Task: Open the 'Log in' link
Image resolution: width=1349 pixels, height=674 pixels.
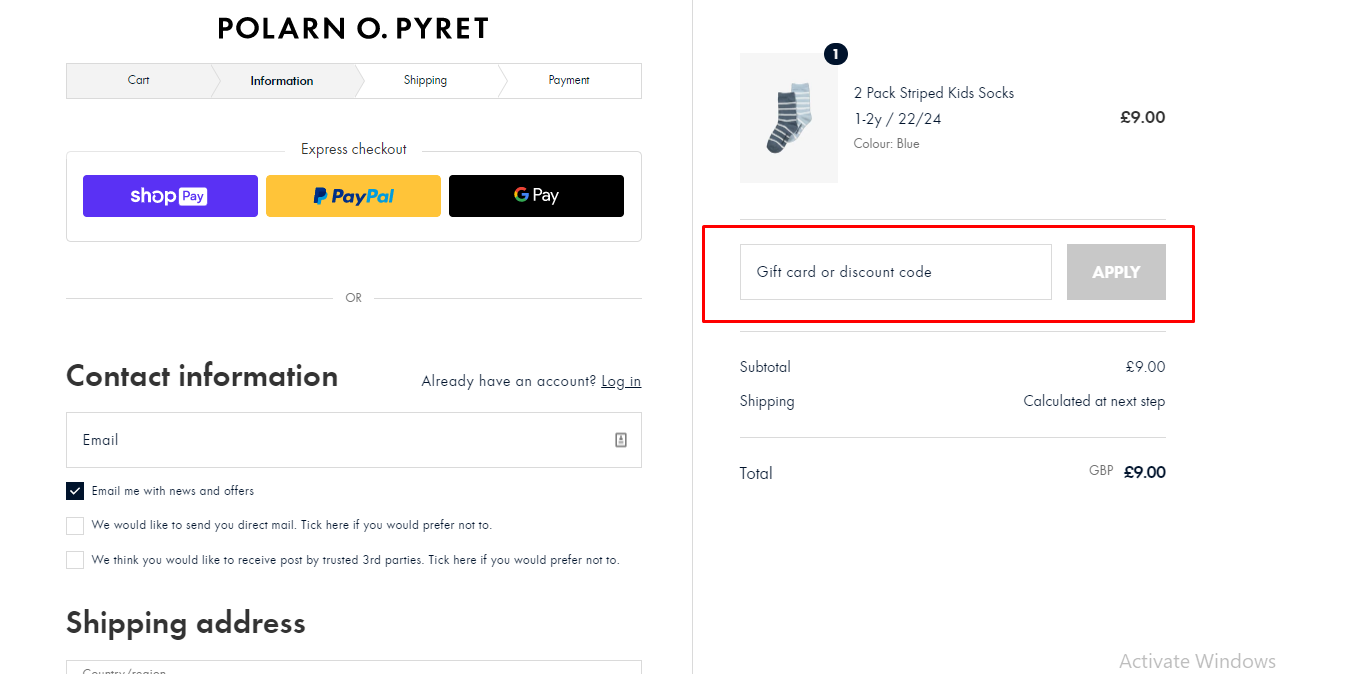Action: pos(621,381)
